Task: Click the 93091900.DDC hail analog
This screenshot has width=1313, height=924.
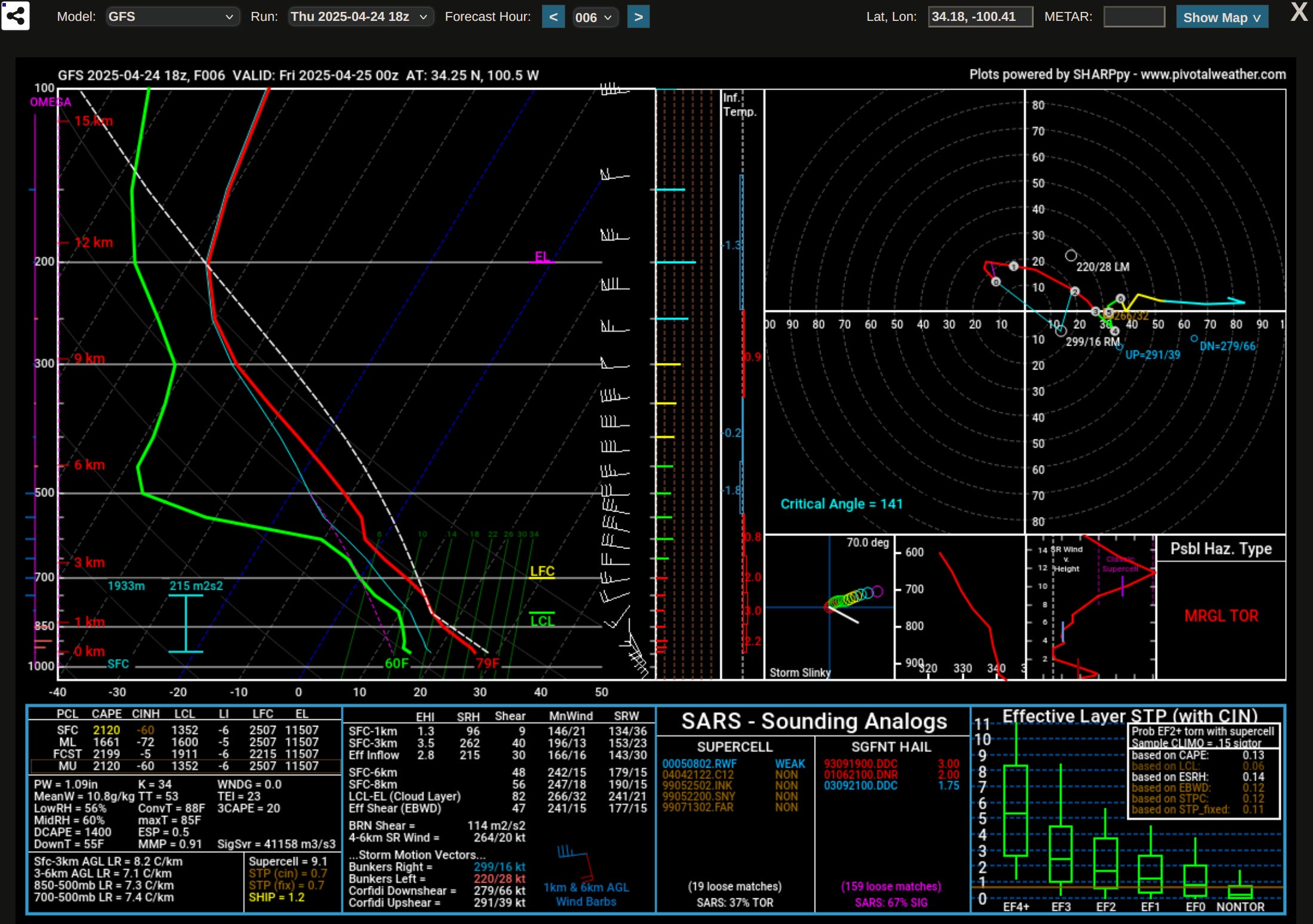Action: (x=860, y=764)
